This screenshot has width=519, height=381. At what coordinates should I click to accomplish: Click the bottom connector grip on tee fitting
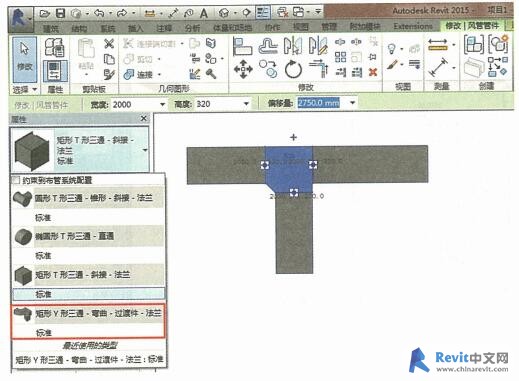294,192
